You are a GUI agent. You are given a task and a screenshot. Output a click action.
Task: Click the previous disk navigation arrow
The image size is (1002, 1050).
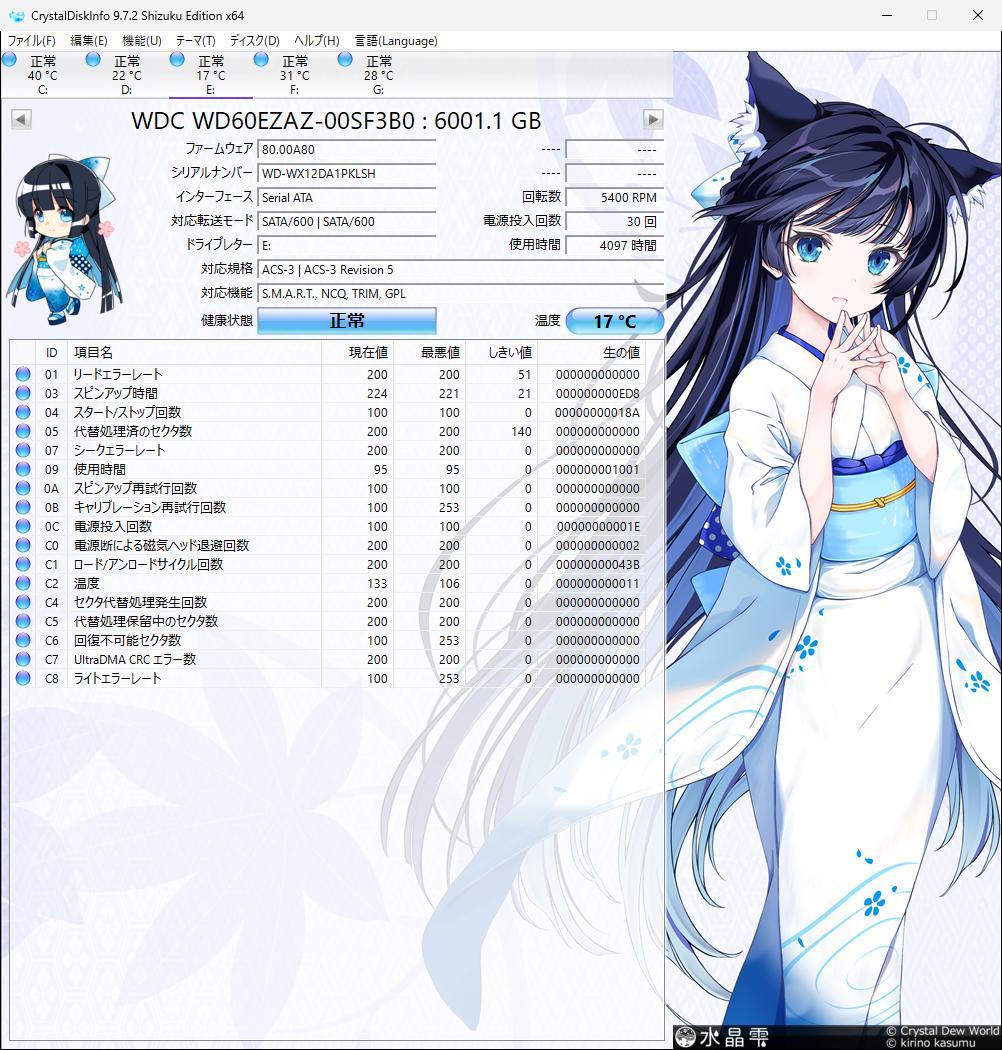(21, 119)
